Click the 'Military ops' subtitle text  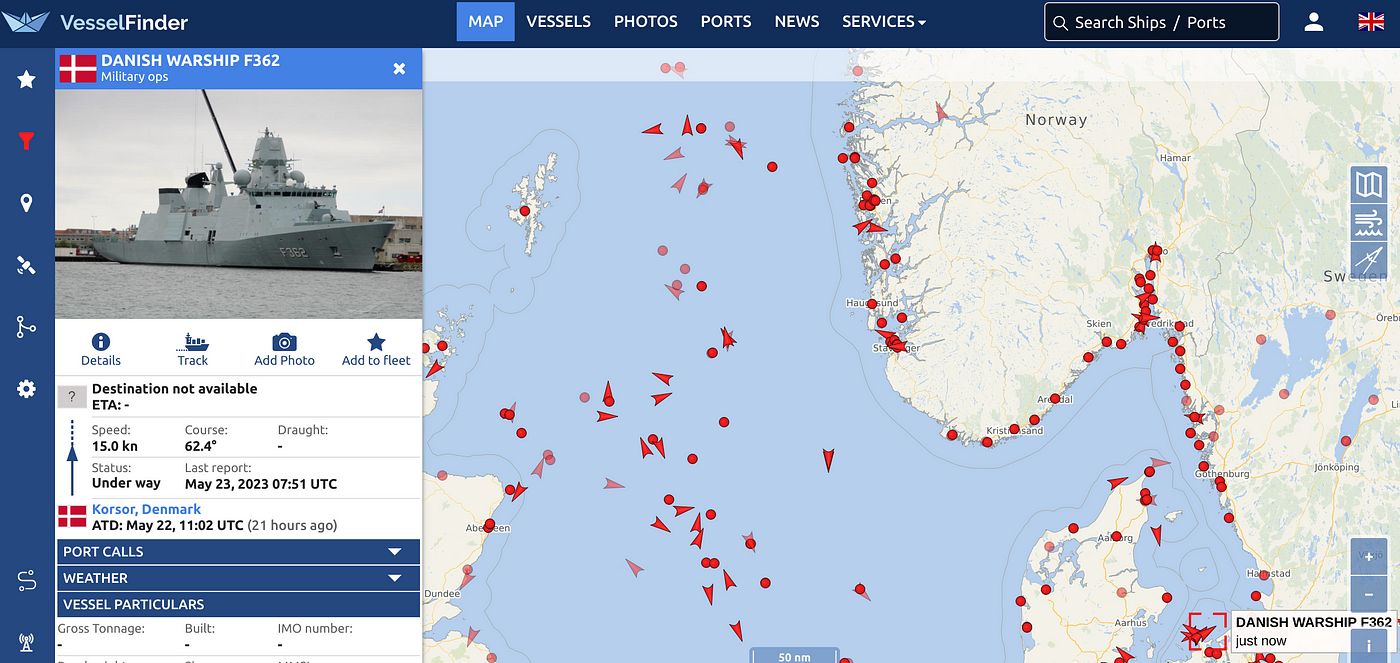click(135, 77)
